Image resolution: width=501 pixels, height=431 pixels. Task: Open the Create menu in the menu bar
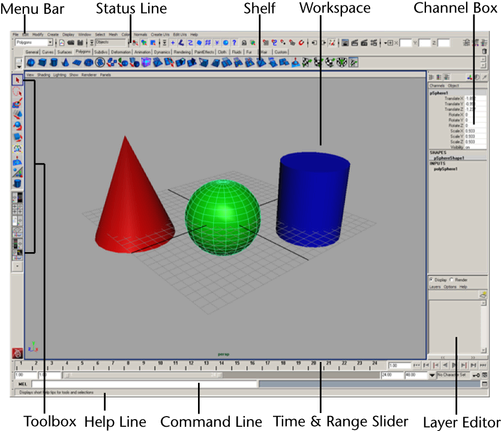[x=53, y=35]
